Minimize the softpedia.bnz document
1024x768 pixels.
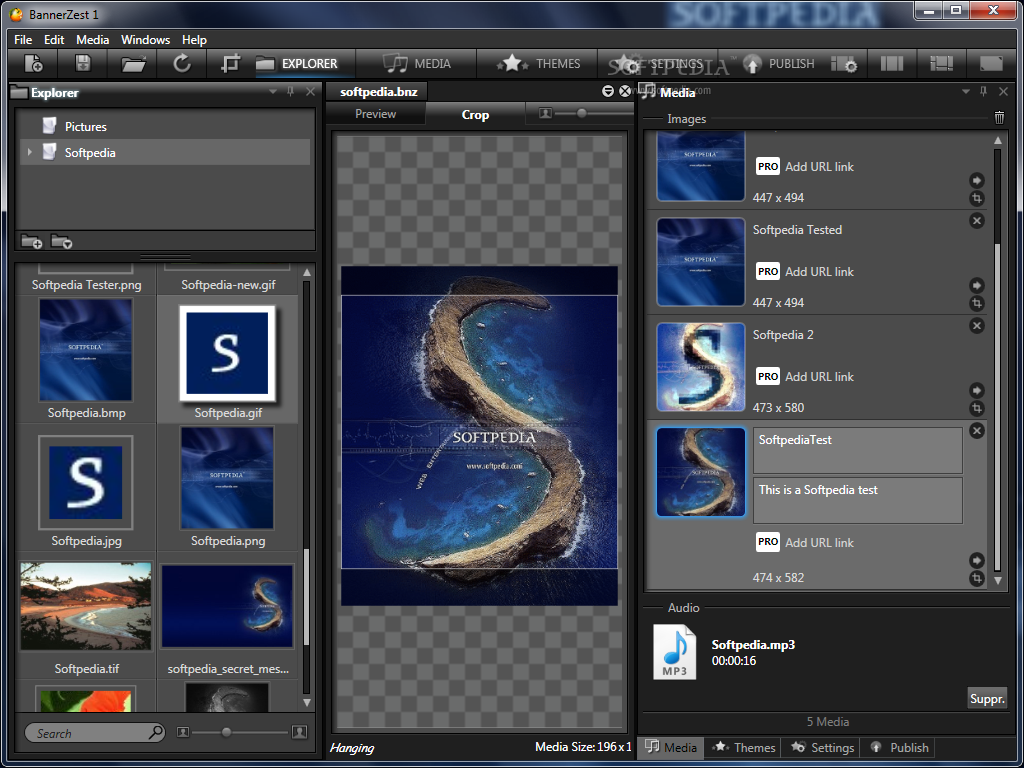click(x=608, y=91)
